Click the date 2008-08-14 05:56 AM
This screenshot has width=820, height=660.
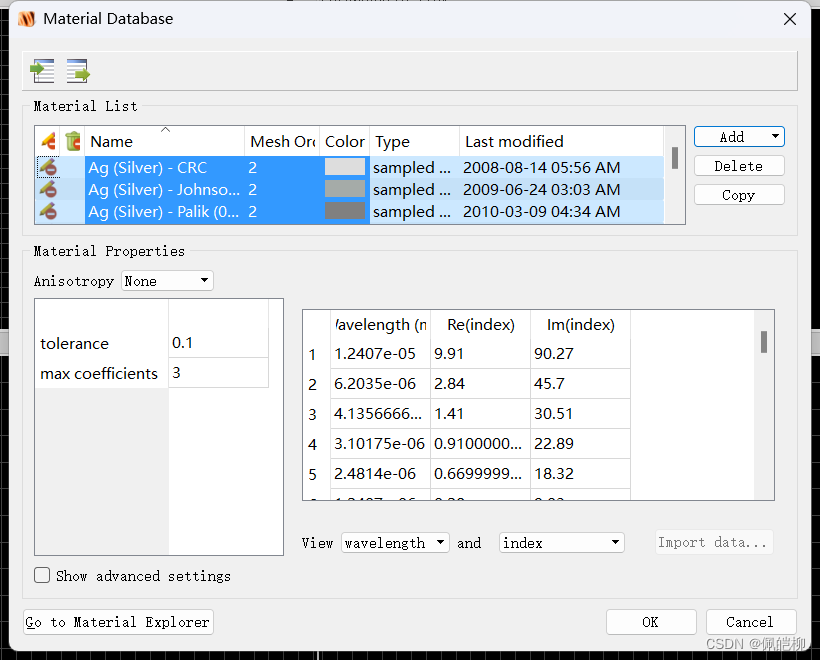click(542, 167)
